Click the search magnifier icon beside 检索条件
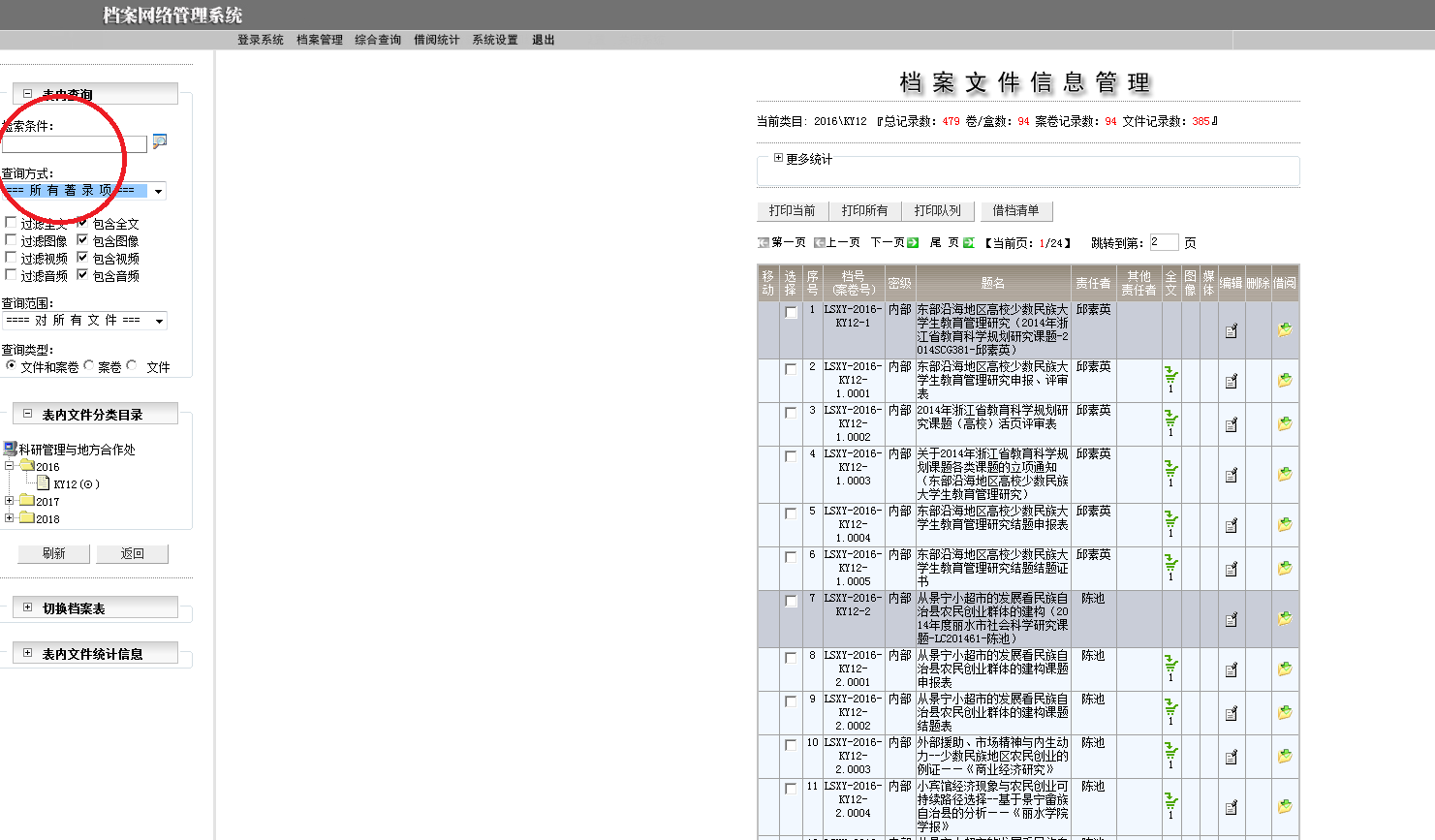The height and width of the screenshot is (840, 1435). [x=160, y=141]
